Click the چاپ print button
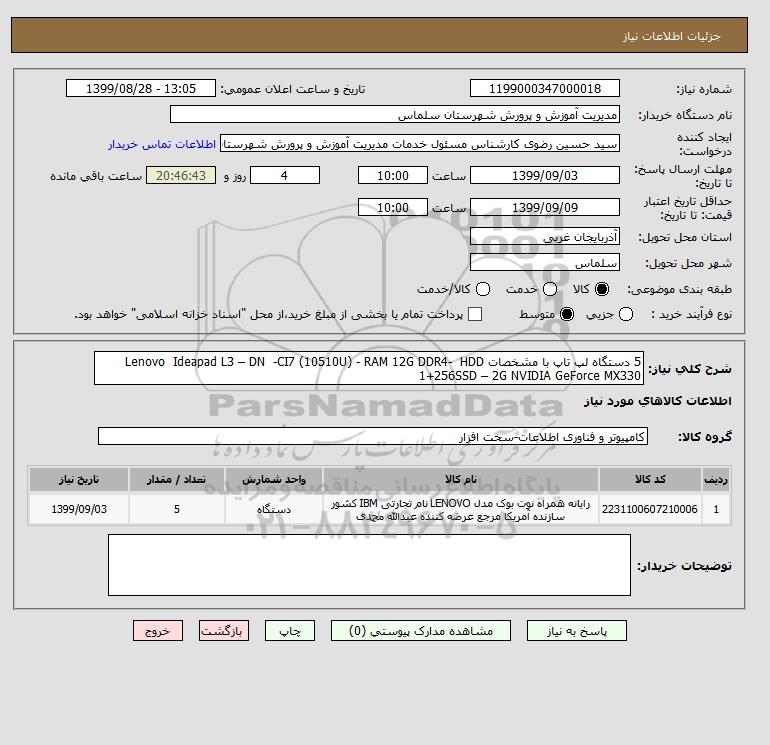The width and height of the screenshot is (770, 745). [290, 631]
